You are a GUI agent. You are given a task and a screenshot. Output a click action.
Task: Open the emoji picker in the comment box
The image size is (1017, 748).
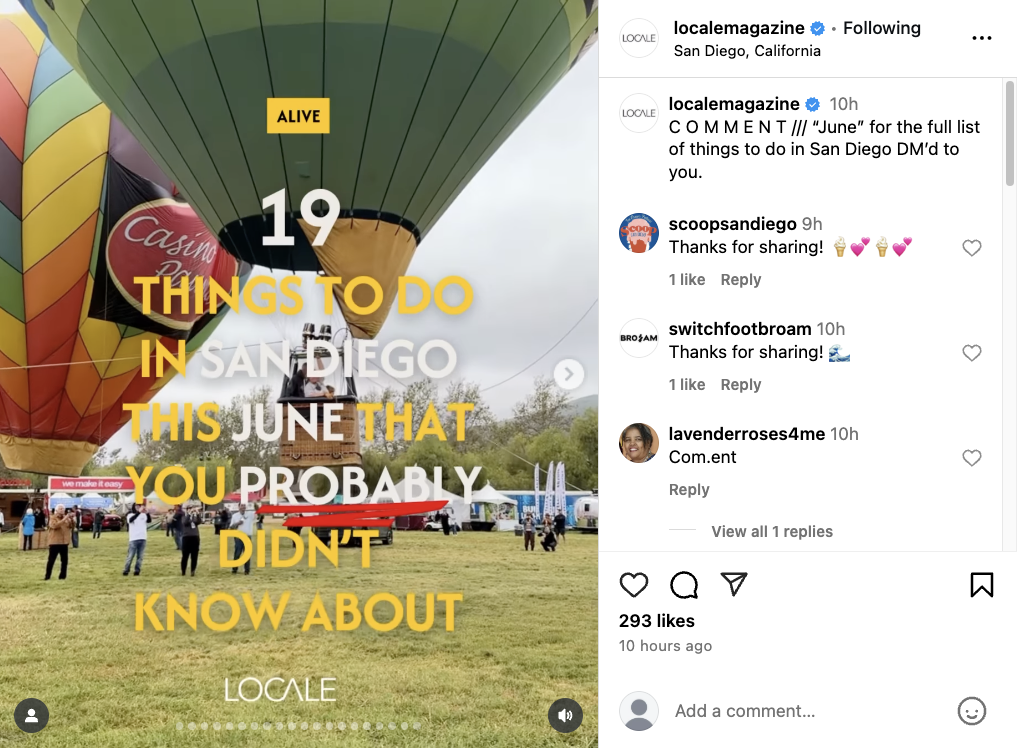[972, 711]
